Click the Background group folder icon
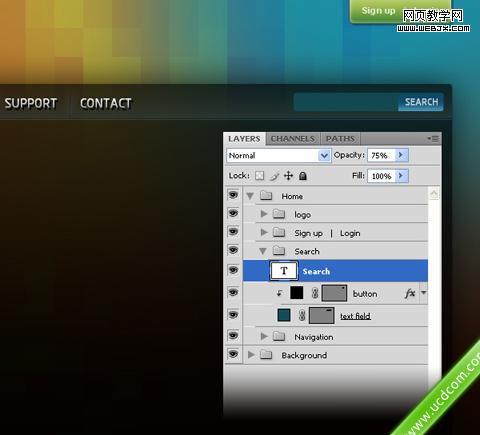This screenshot has height=435, width=480. [x=266, y=355]
